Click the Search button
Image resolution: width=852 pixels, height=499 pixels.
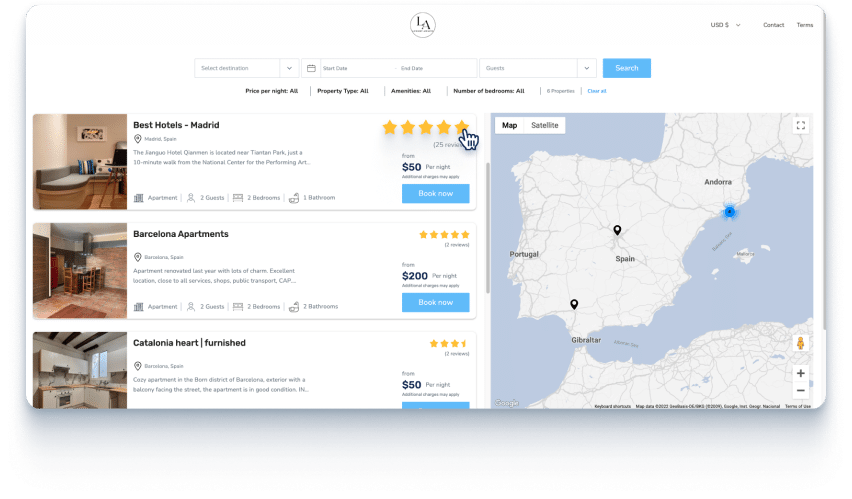point(627,68)
